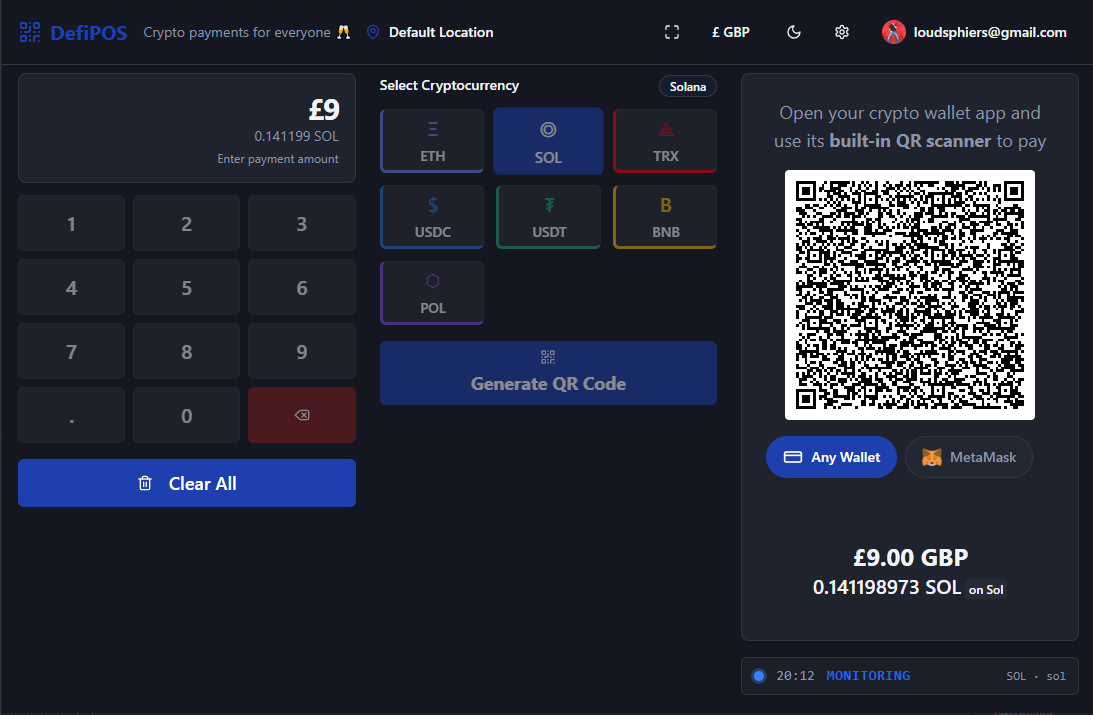
Task: Click the 0.141199 SOL conversion text
Action: click(x=296, y=136)
